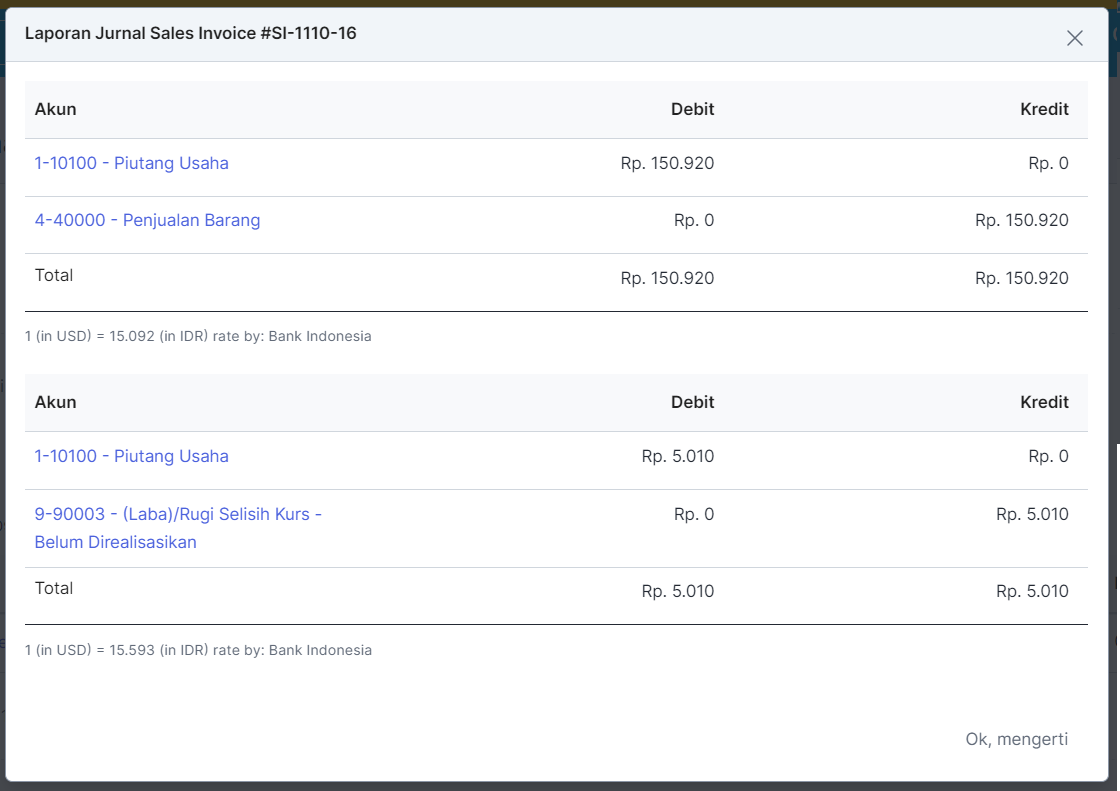Open Piutang Usaha account in first table
This screenshot has height=791, width=1120.
[131, 163]
